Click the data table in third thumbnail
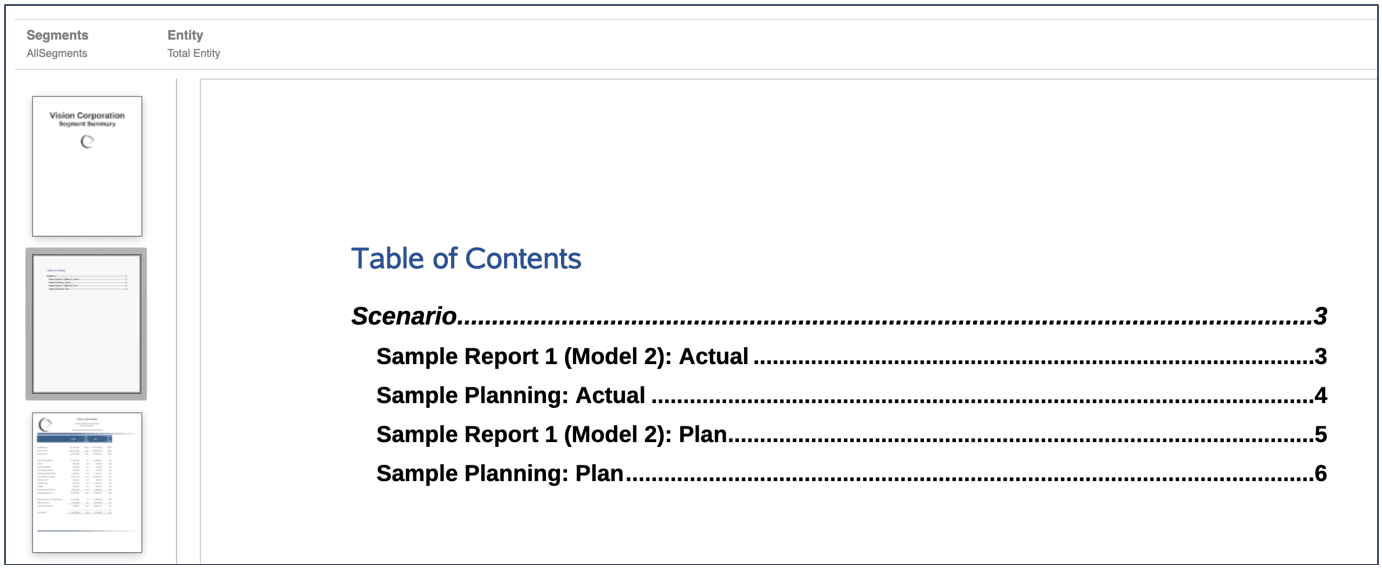Screen dimensions: 1382x569 tap(75, 475)
